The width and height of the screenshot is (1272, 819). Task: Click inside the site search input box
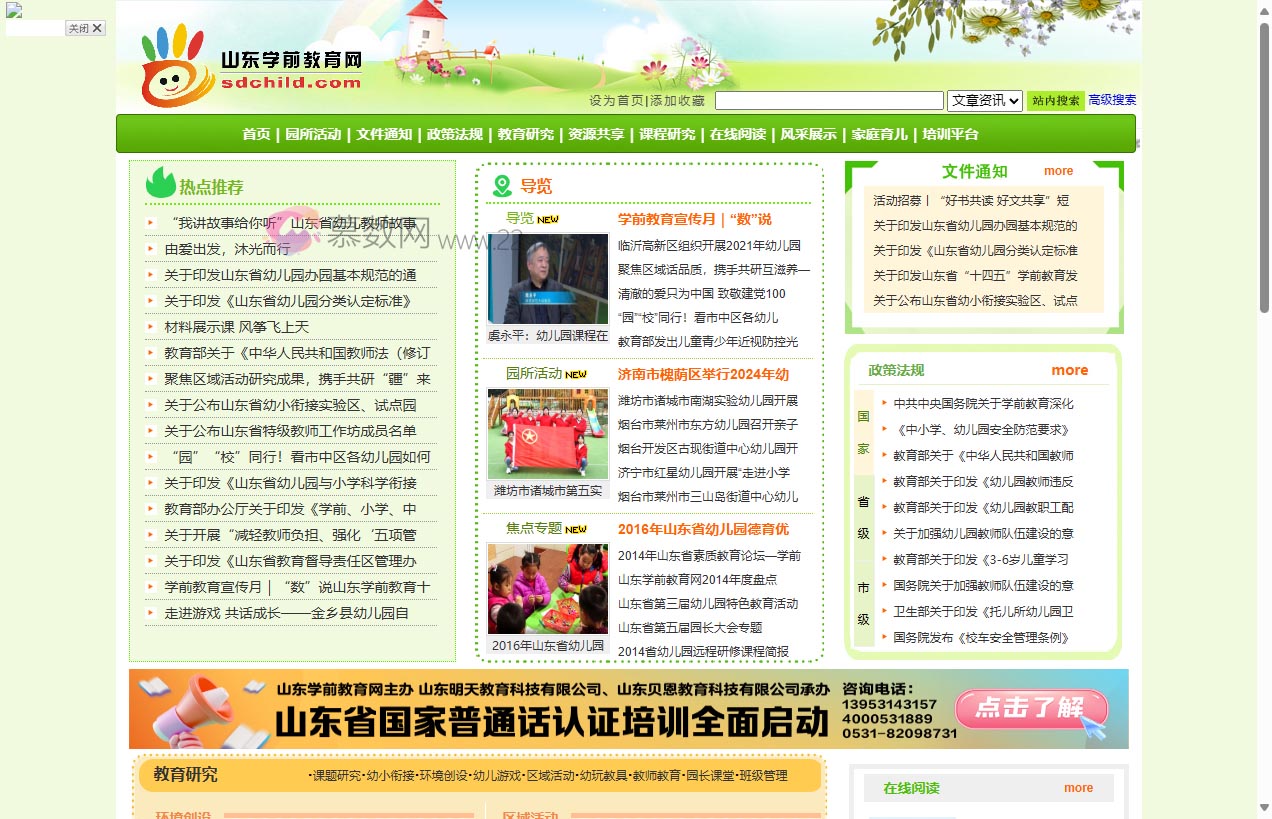pyautogui.click(x=828, y=100)
